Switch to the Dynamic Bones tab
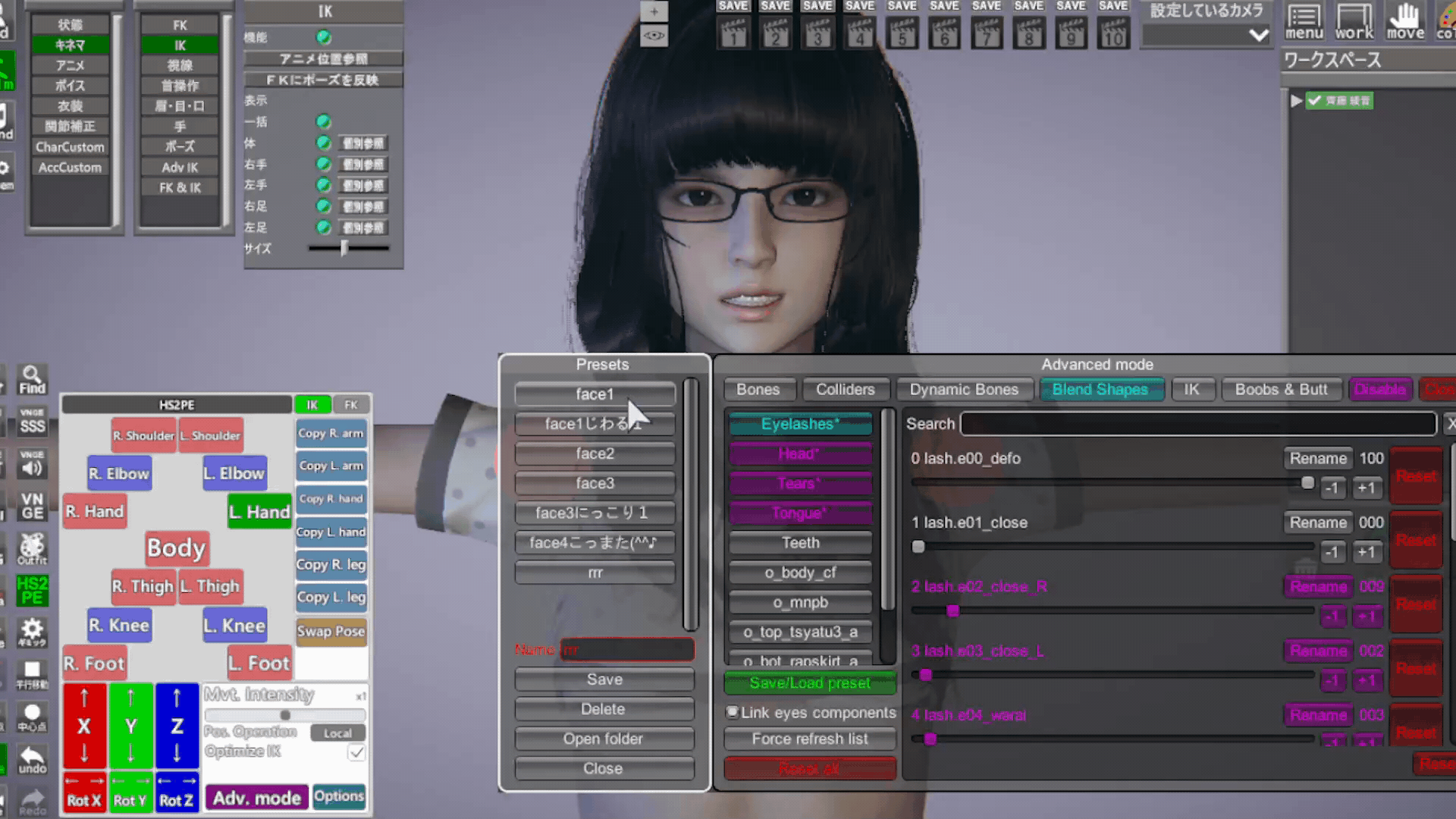 (963, 390)
